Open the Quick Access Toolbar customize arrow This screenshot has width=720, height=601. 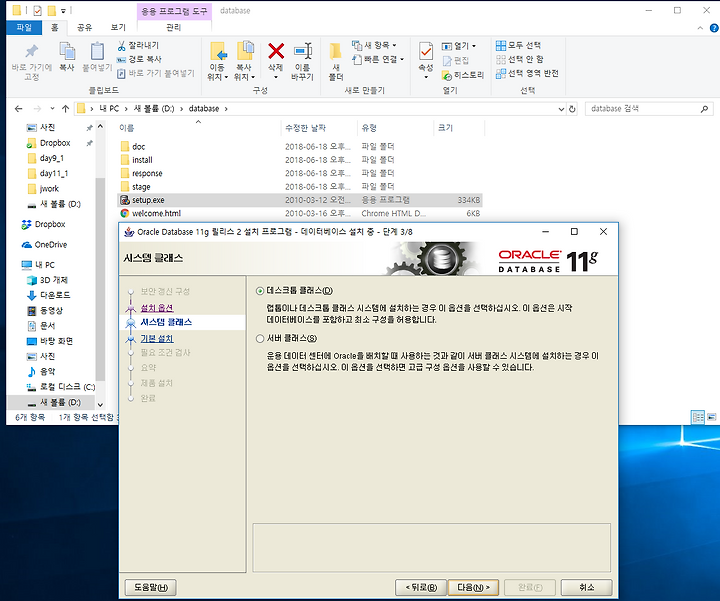click(x=63, y=11)
